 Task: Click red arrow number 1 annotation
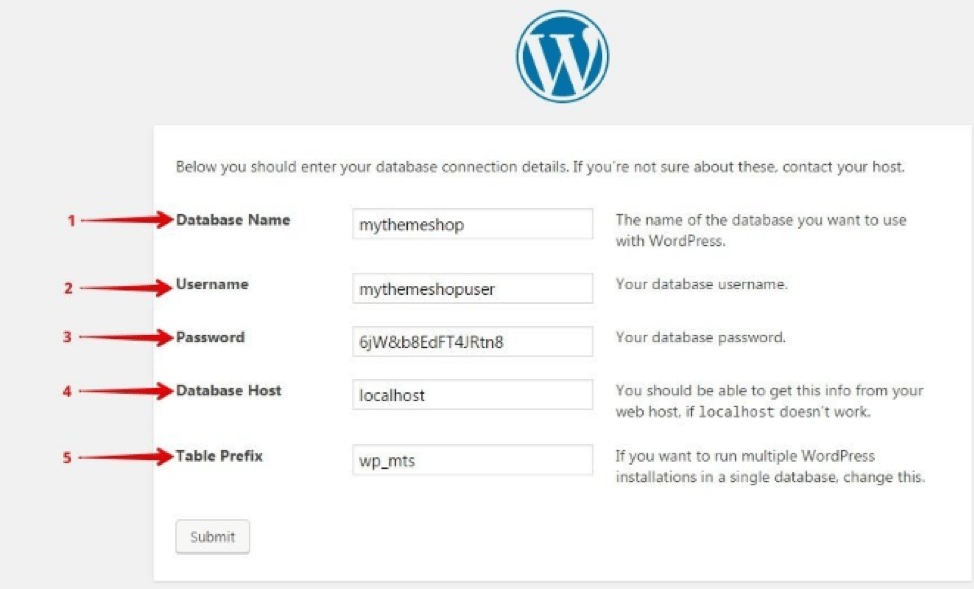click(121, 220)
